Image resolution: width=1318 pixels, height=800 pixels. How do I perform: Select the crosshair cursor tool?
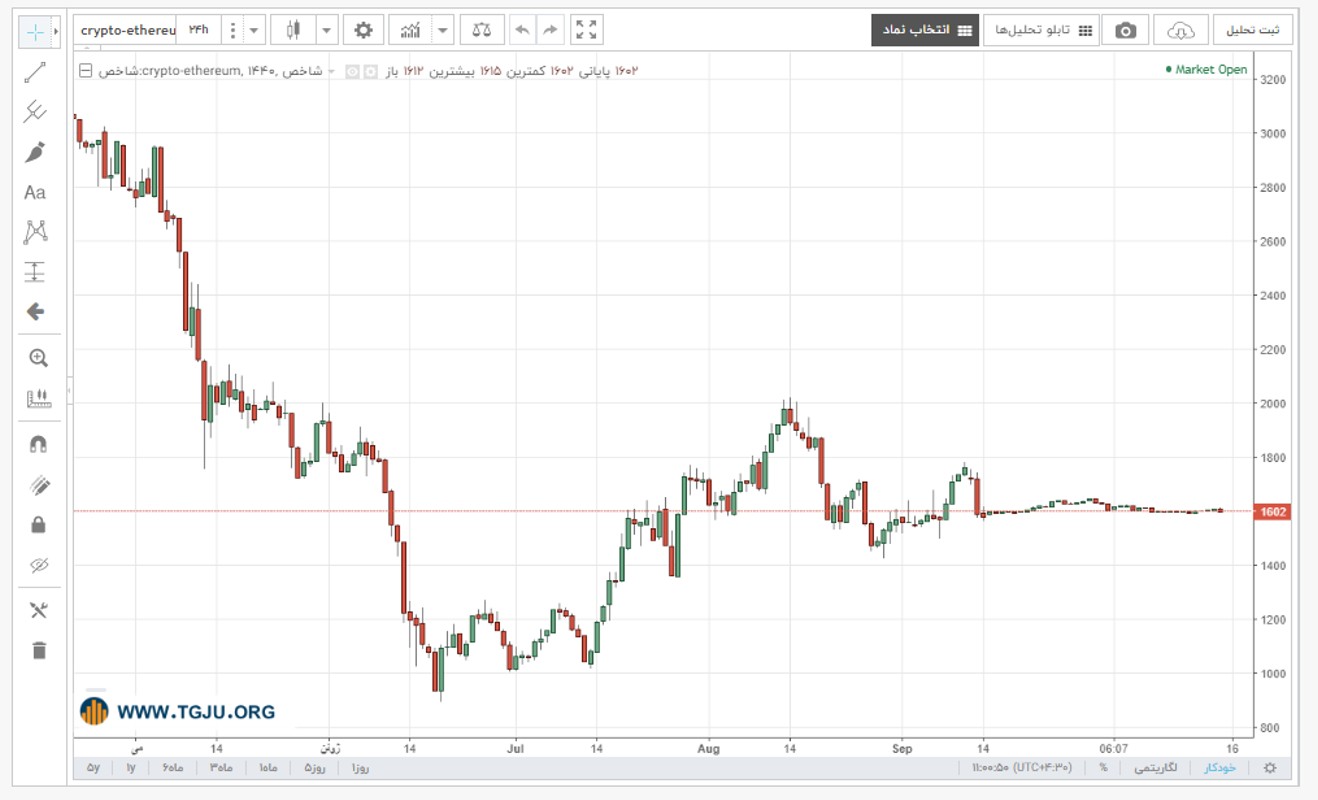tap(35, 32)
